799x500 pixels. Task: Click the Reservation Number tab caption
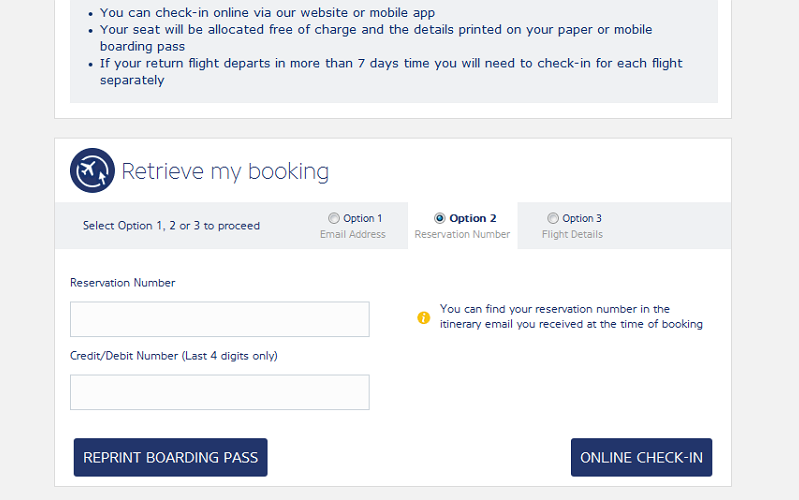[x=462, y=235]
